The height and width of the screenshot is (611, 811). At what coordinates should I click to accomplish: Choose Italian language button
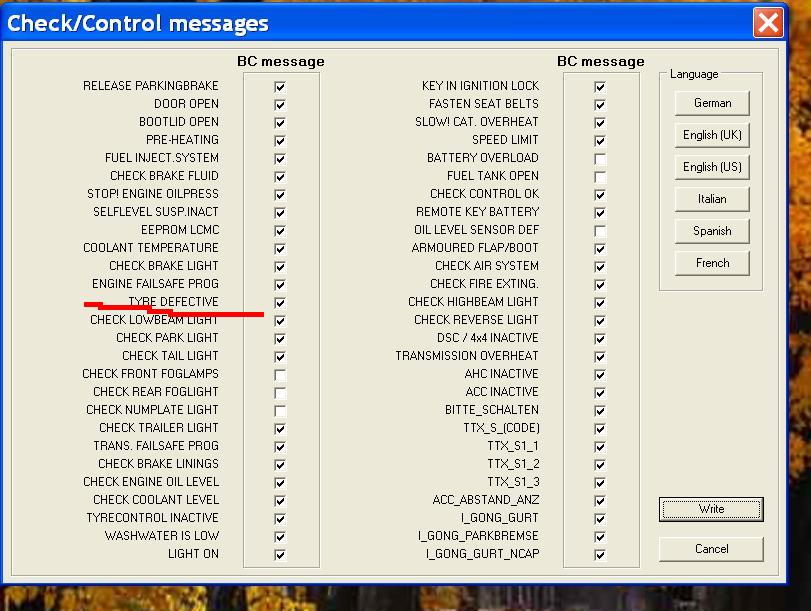click(x=712, y=199)
